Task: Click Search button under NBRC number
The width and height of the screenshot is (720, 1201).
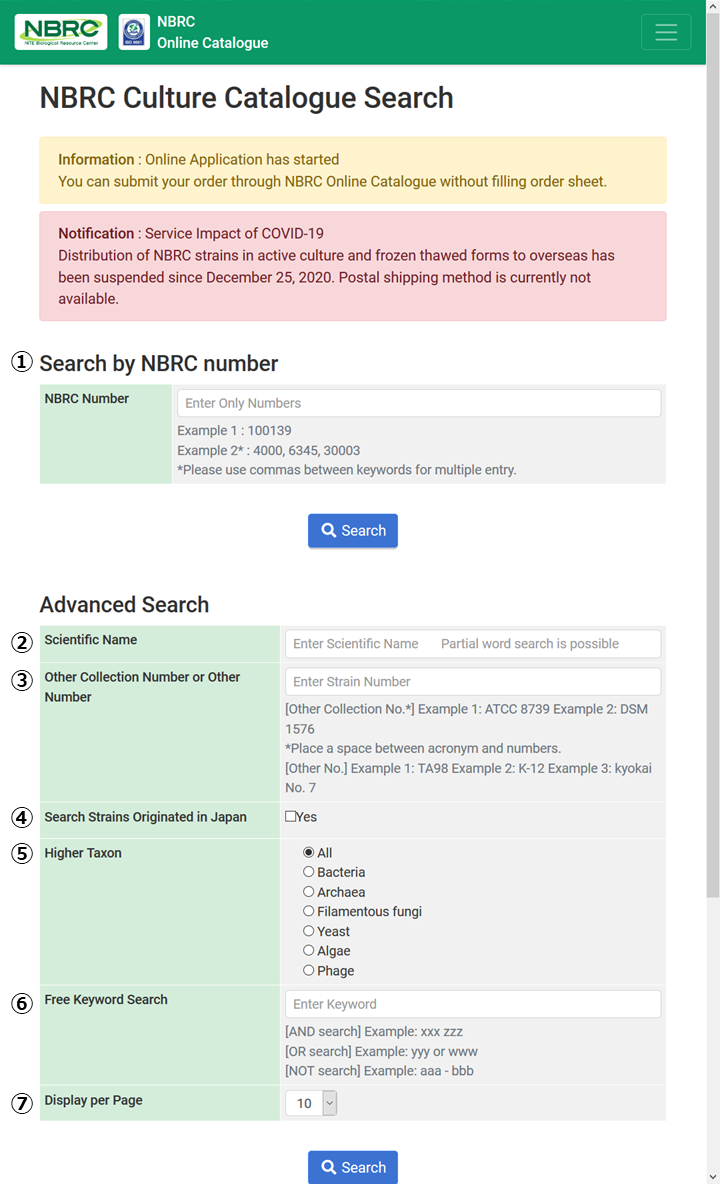Action: (x=353, y=531)
